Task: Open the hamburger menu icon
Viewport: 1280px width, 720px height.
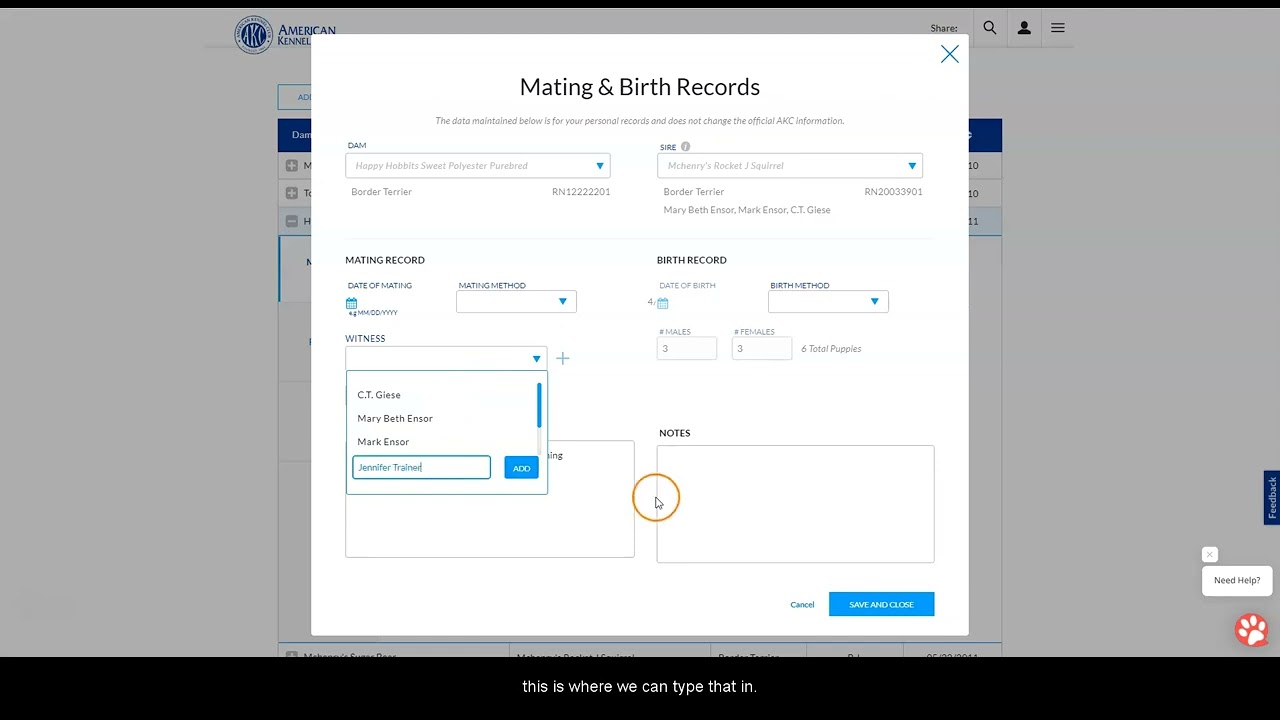Action: 1057,28
